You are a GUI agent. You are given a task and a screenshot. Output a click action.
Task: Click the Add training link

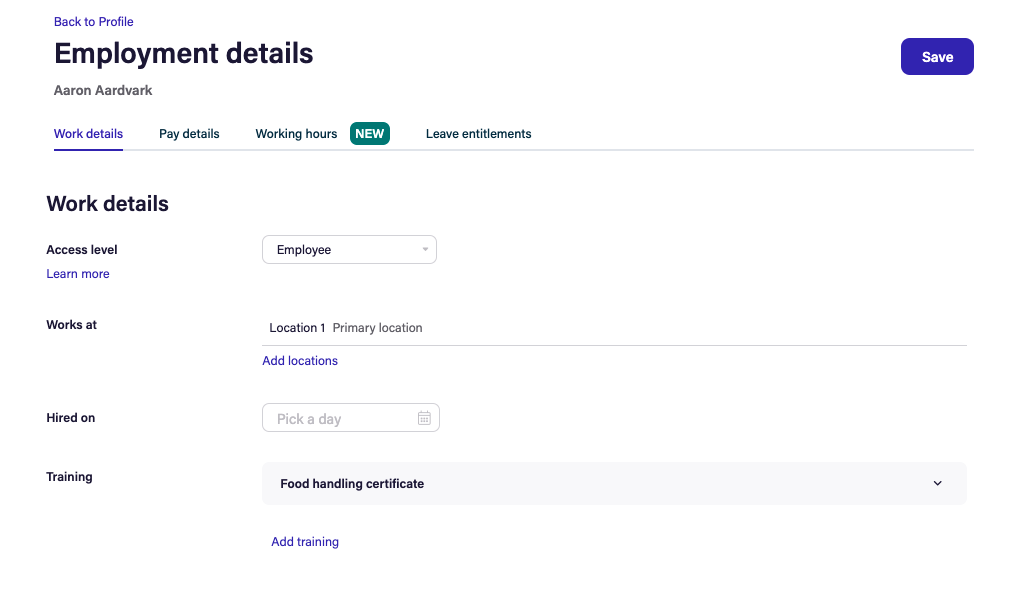point(305,542)
